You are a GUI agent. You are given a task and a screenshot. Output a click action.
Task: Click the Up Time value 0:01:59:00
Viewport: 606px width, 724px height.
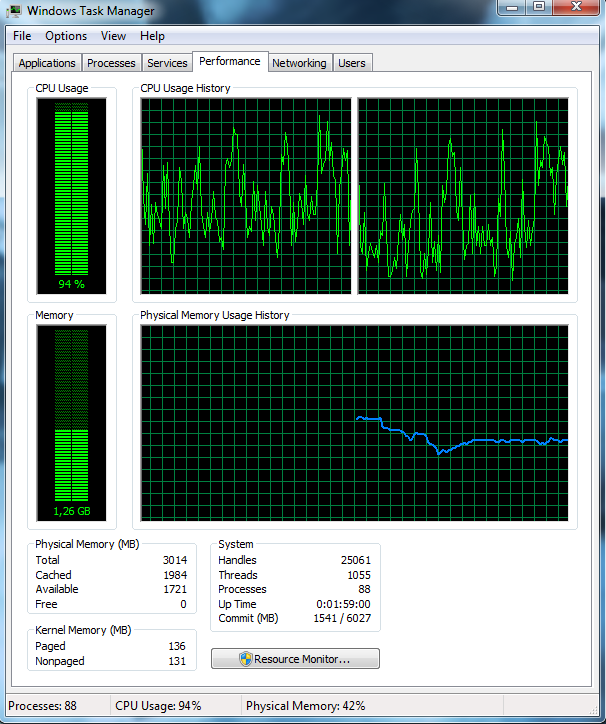click(343, 604)
